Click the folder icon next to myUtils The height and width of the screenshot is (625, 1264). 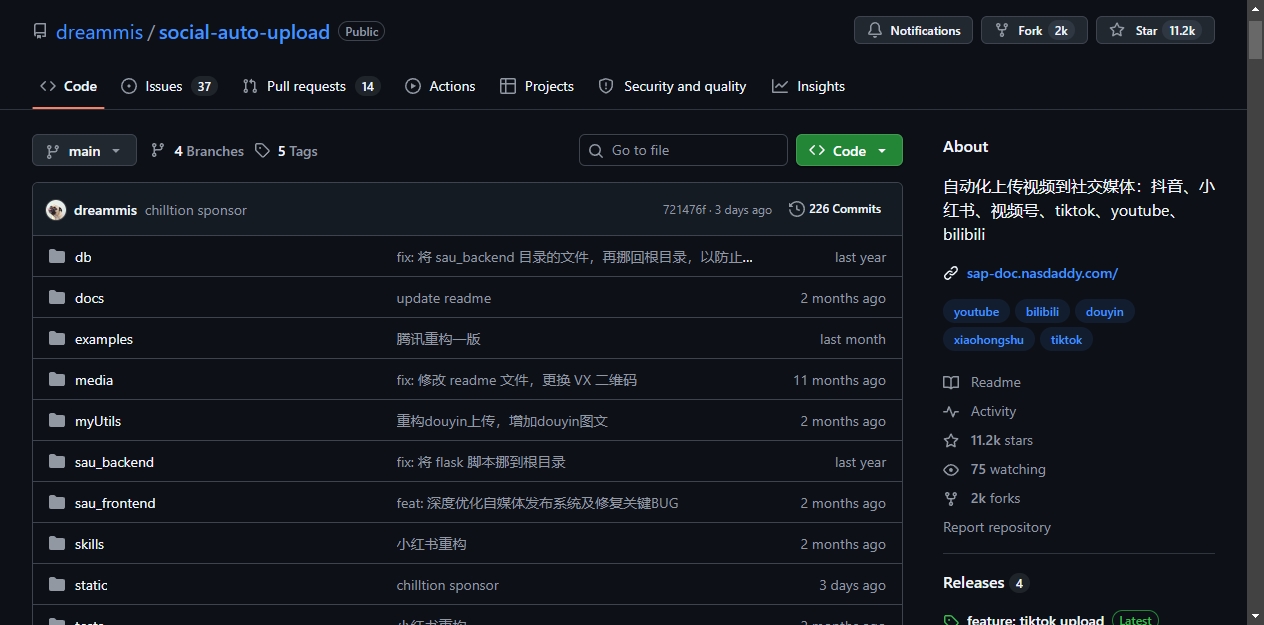tap(57, 421)
